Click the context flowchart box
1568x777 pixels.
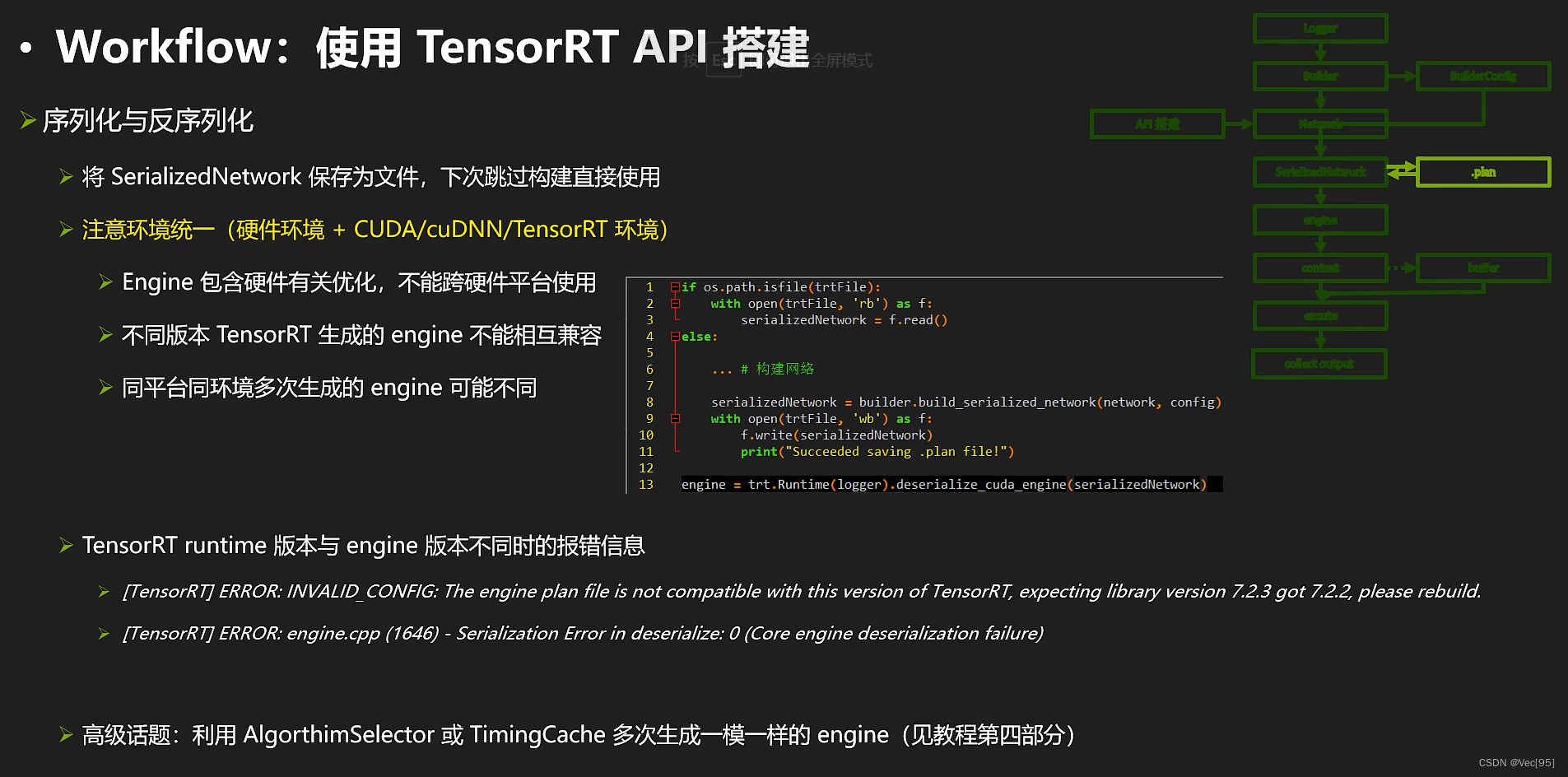(1320, 268)
